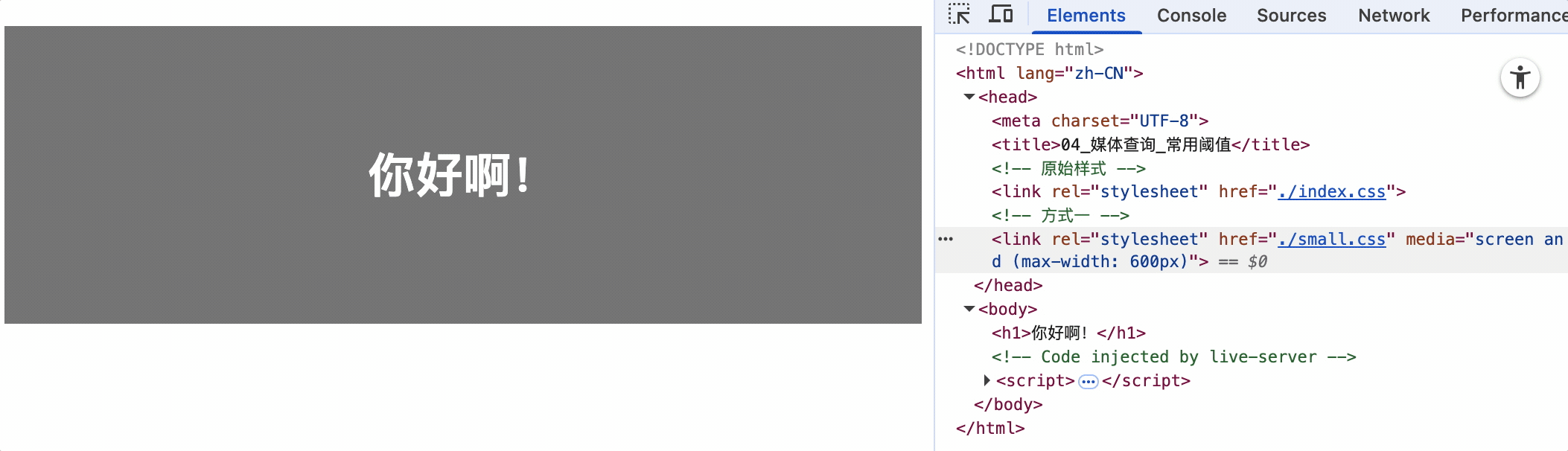Click the $0 console reference marker

(1258, 262)
